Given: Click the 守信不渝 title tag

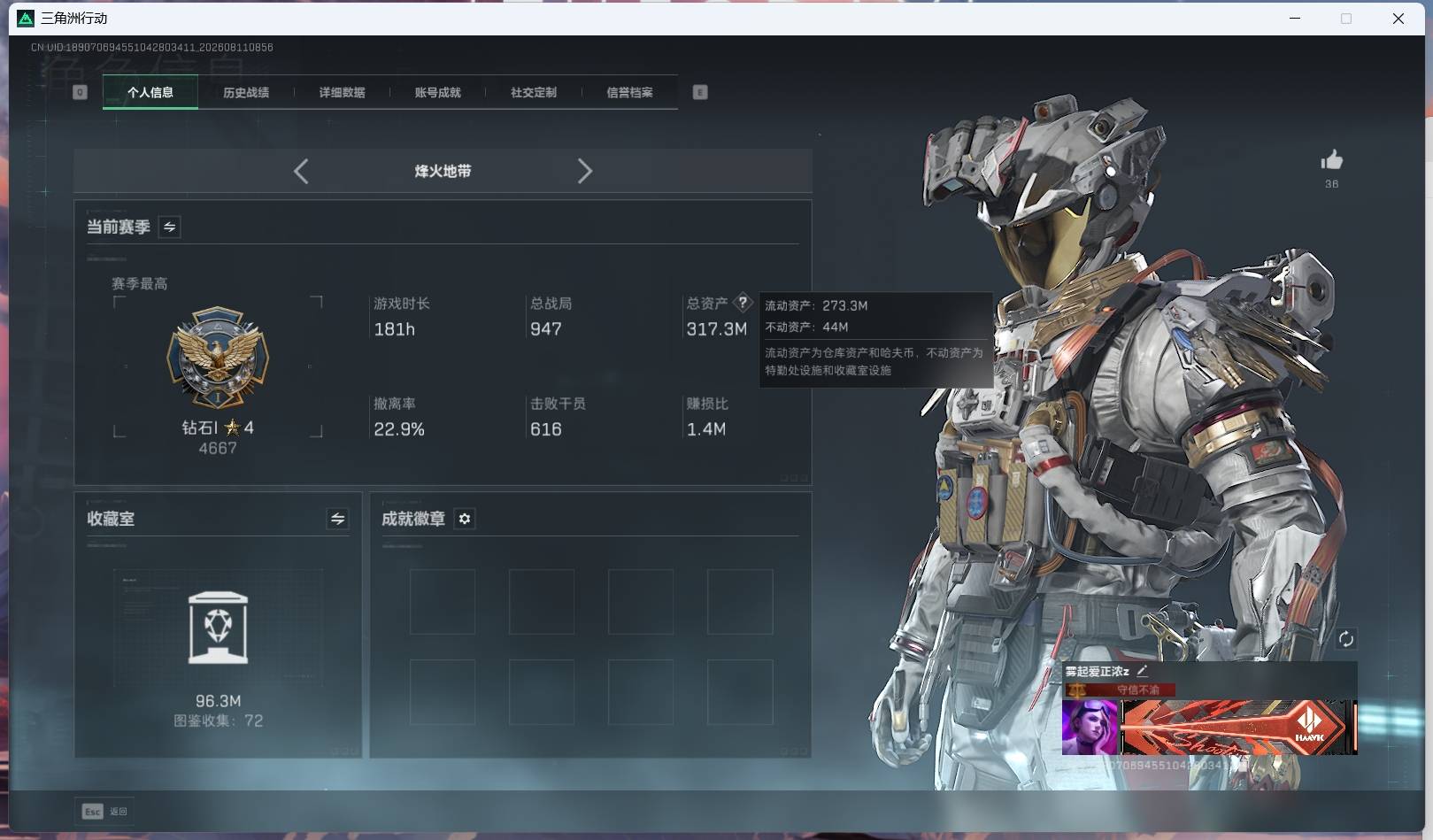Looking at the screenshot, I should [1138, 690].
